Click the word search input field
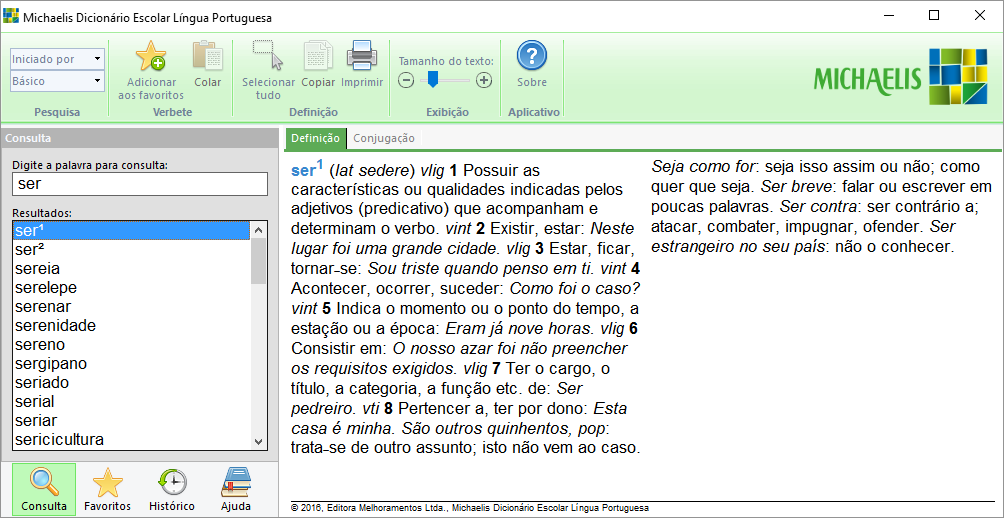Viewport: 1004px width, 518px height. click(140, 184)
